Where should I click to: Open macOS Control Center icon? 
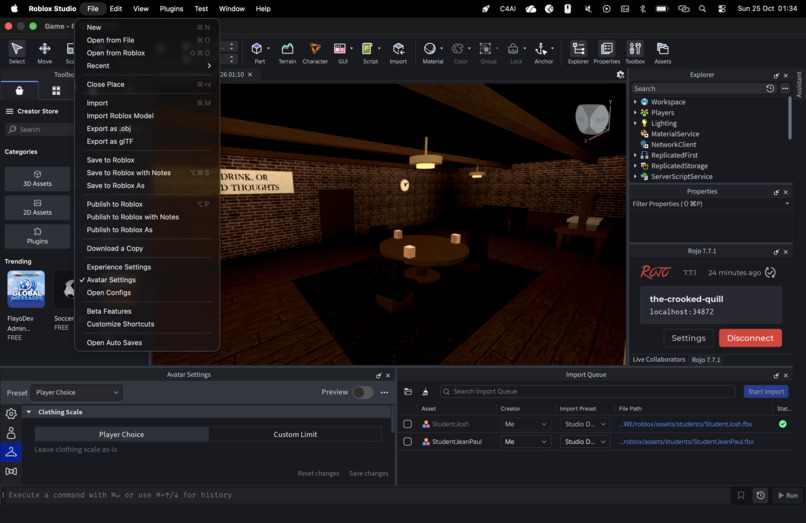pyautogui.click(x=722, y=9)
